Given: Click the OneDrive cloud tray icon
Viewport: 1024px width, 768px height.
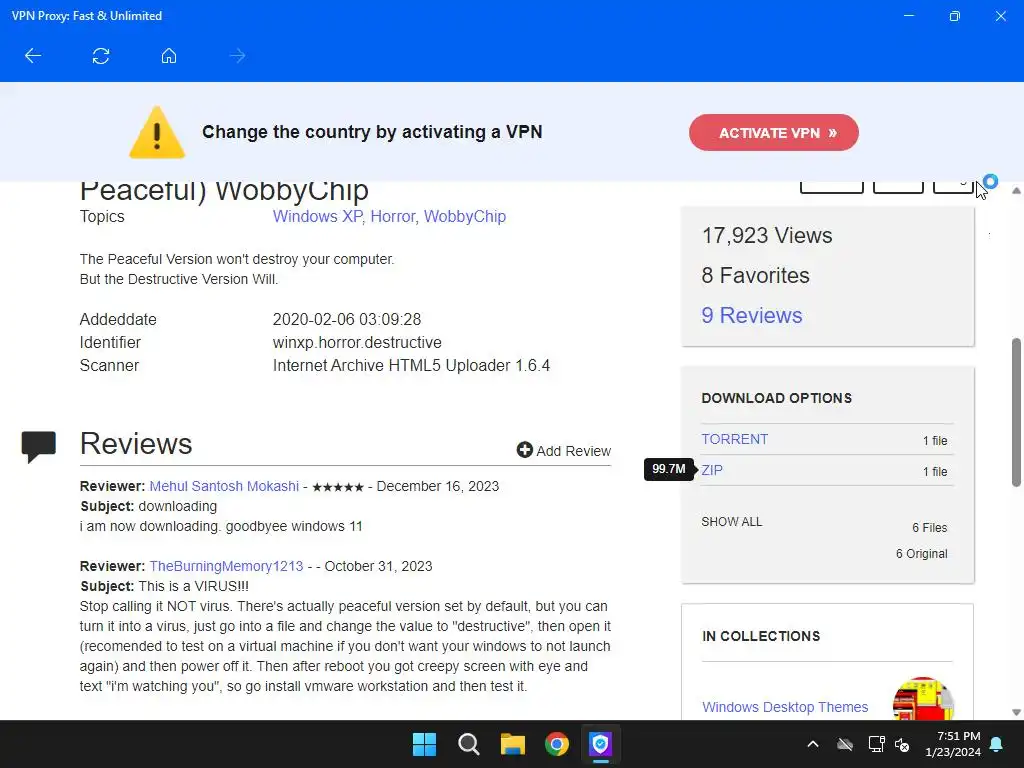Looking at the screenshot, I should click(845, 744).
